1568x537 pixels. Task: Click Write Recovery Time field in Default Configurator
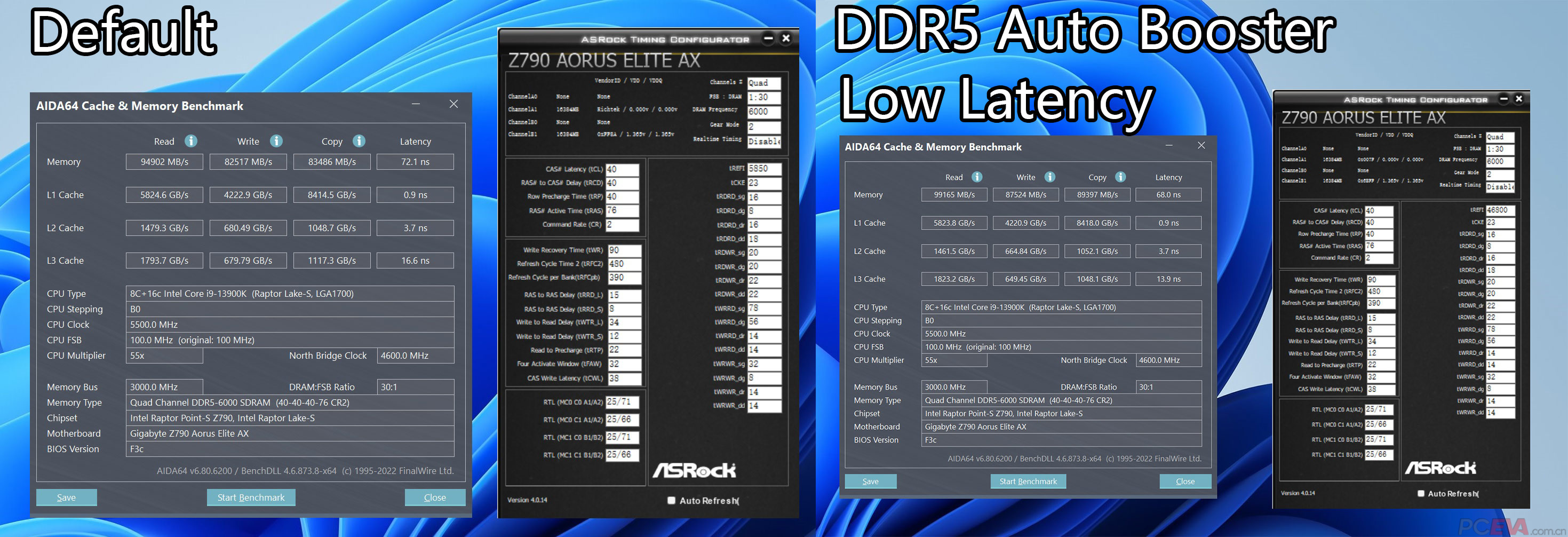click(x=624, y=250)
